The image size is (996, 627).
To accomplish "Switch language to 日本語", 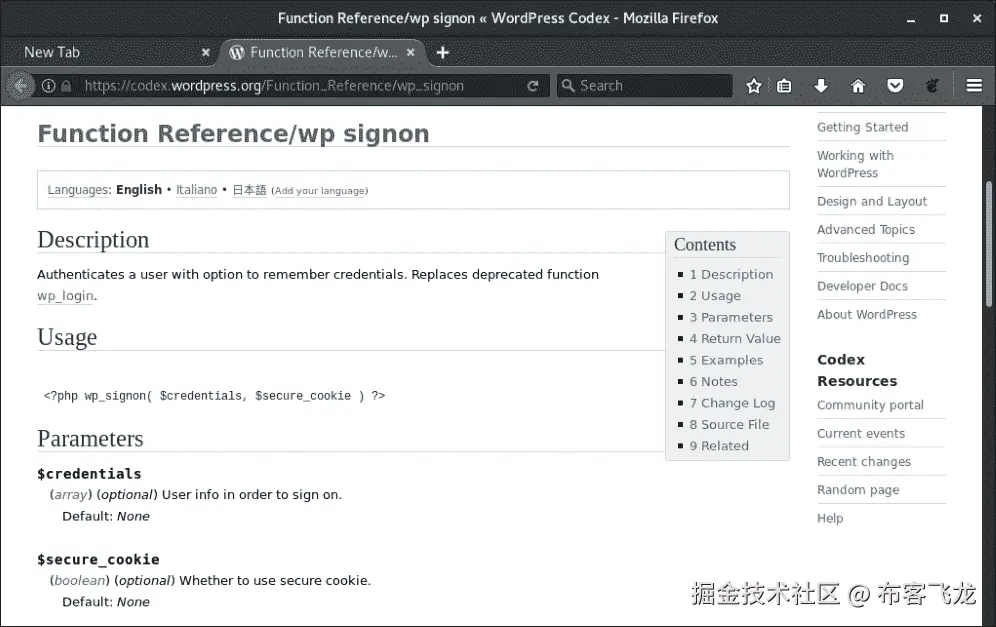I will pos(249,190).
